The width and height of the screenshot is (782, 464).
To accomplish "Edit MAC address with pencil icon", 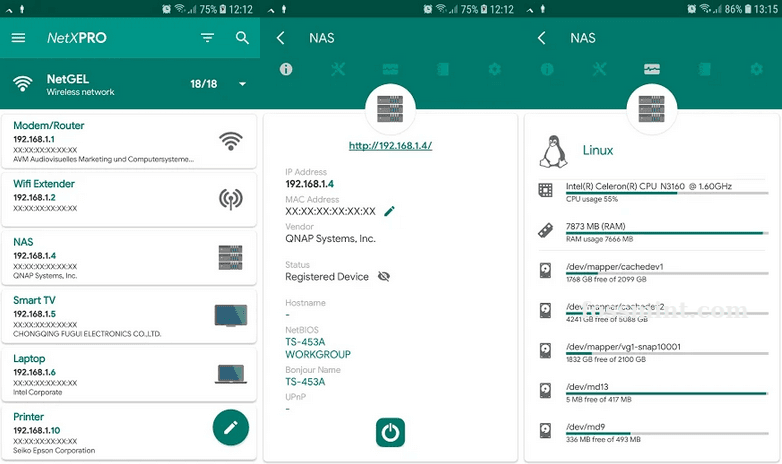I will pyautogui.click(x=390, y=211).
